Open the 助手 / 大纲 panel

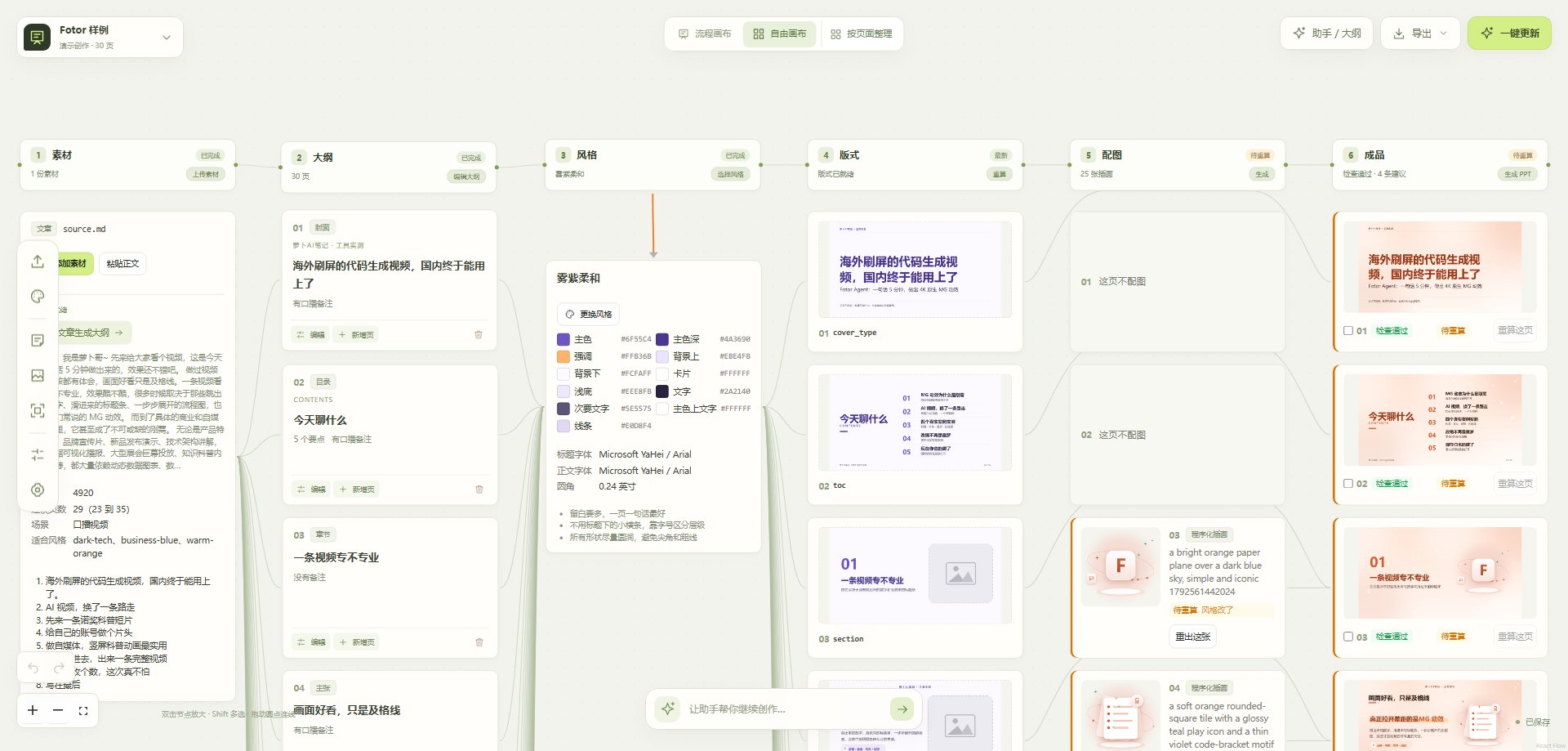[x=1327, y=34]
